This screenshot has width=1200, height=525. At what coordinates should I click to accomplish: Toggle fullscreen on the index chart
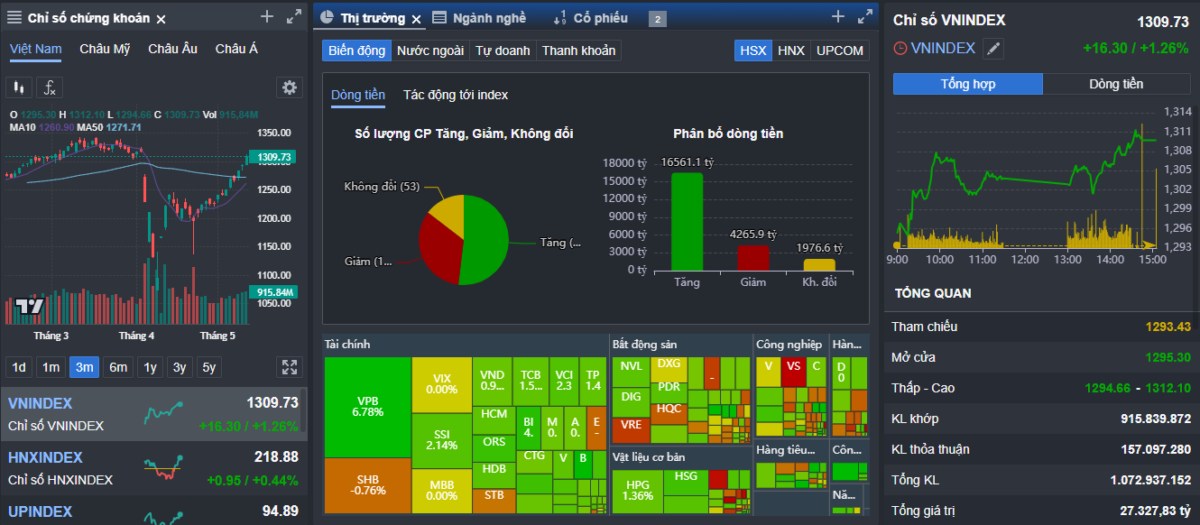click(289, 367)
